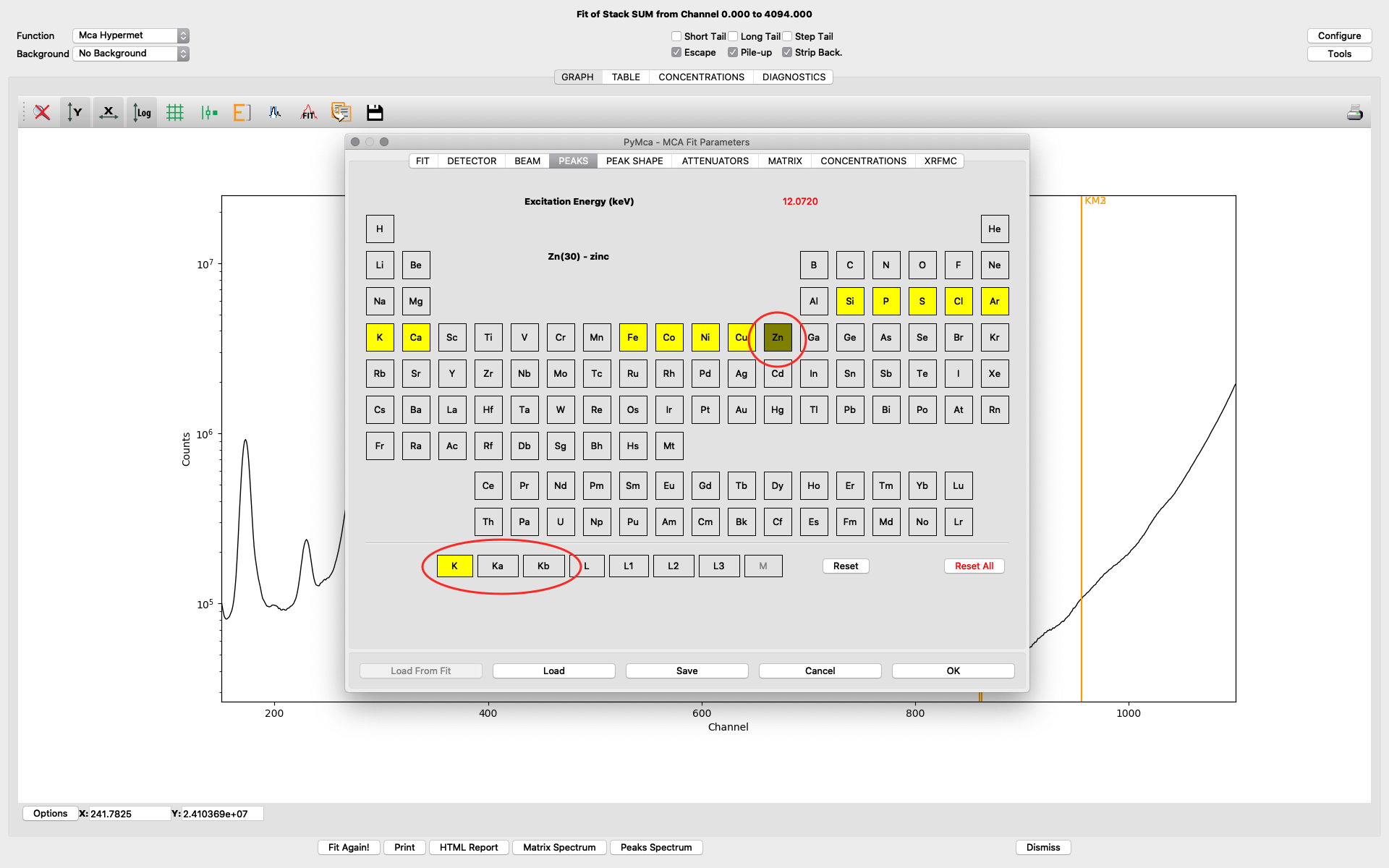Select the selected Zn element swatch

pyautogui.click(x=778, y=337)
